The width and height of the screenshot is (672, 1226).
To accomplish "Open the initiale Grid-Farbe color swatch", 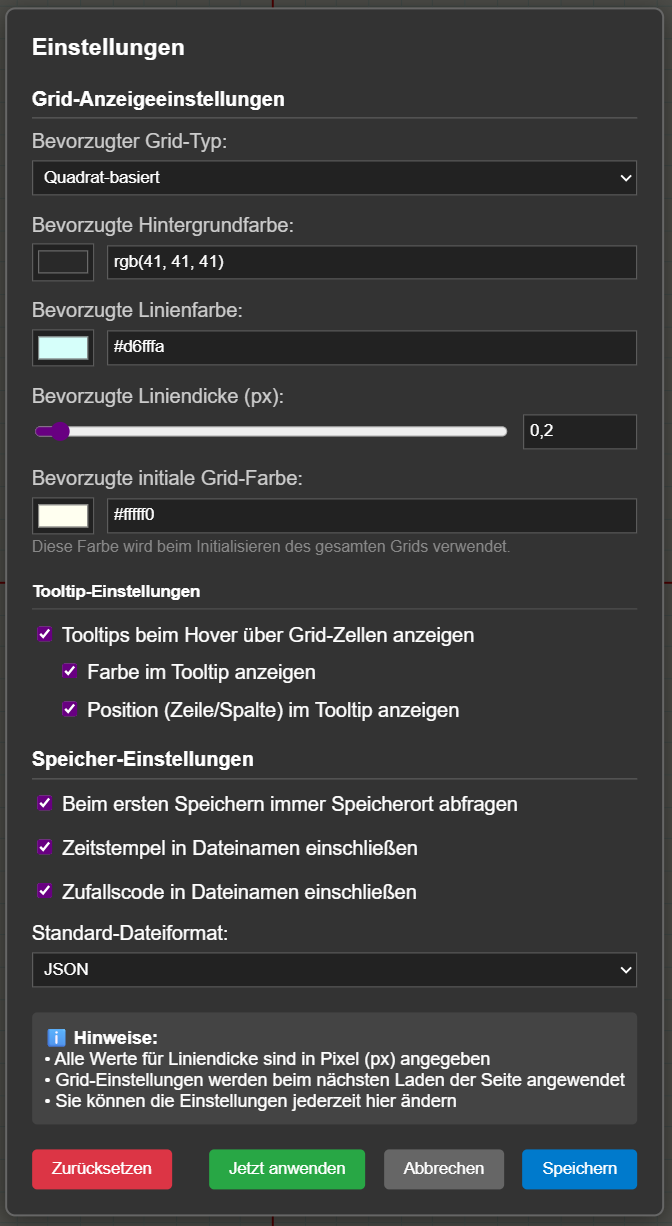I will (x=63, y=516).
